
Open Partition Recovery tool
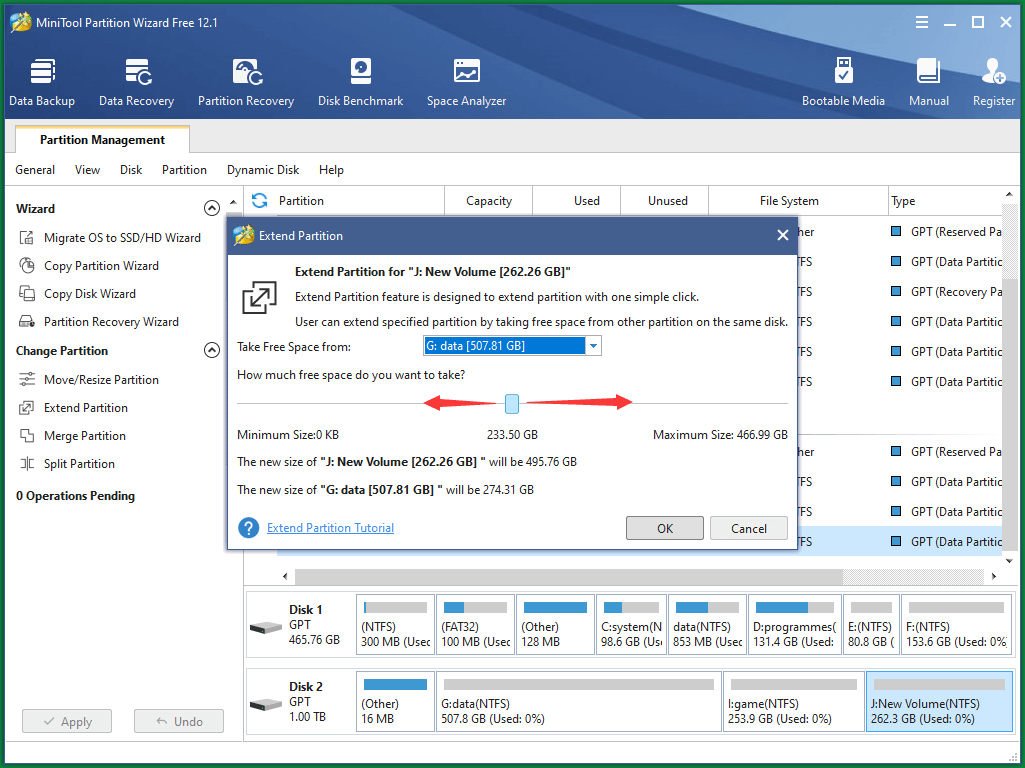[x=246, y=82]
